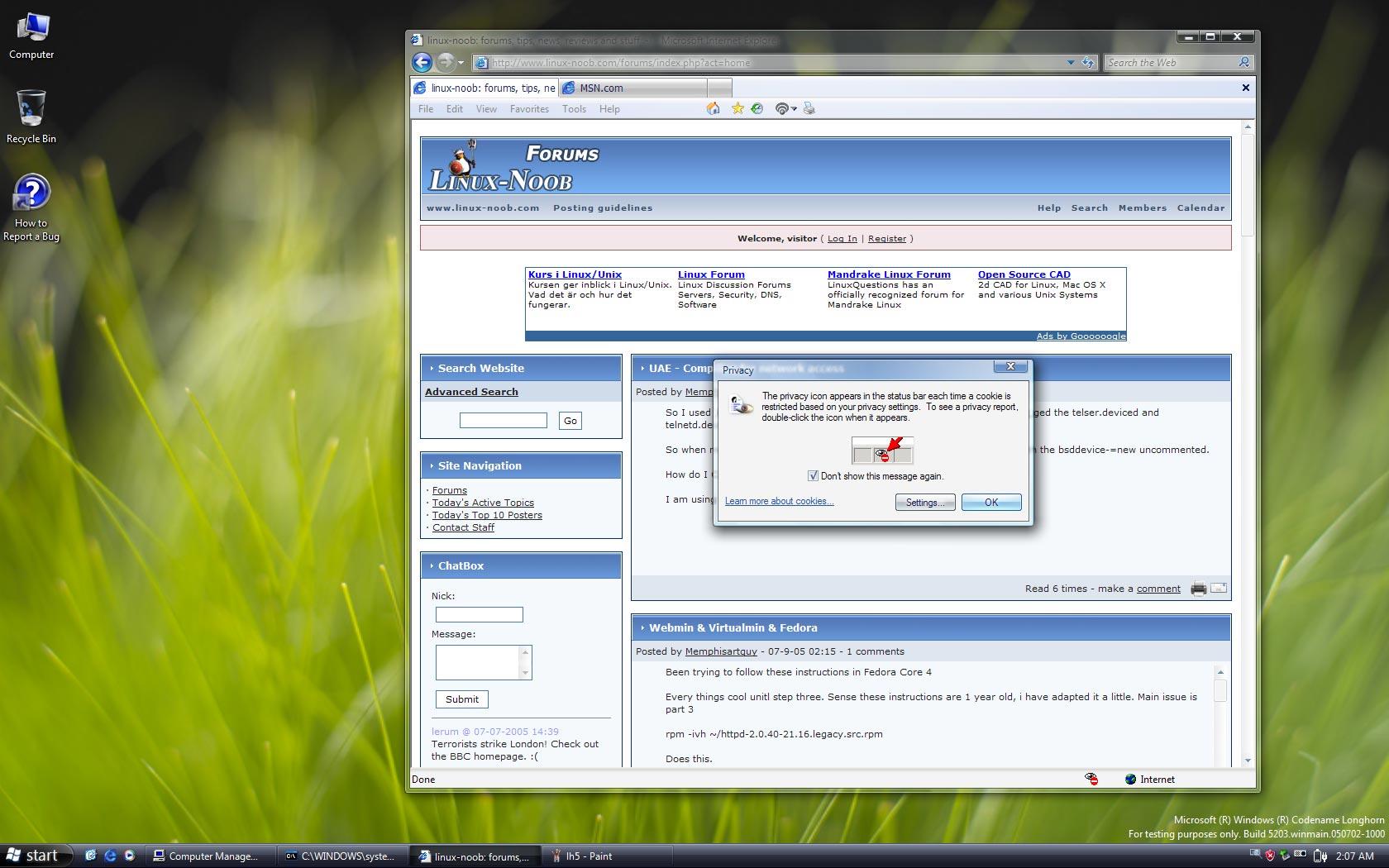This screenshot has width=1389, height=868.
Task: Open a new blank tab button
Action: [719, 88]
